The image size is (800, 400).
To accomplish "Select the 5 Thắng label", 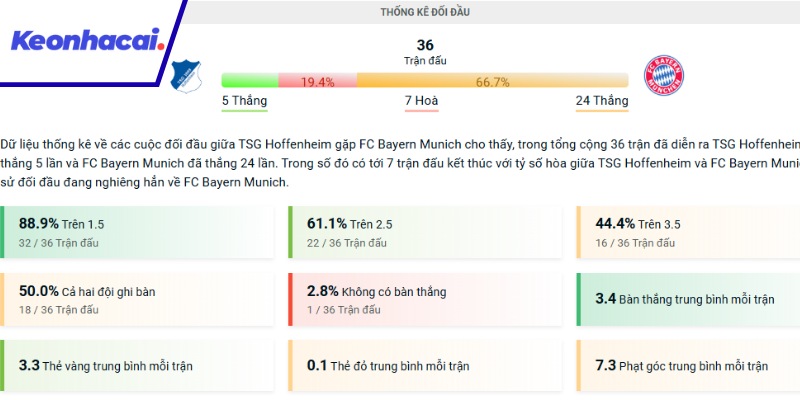I will (x=244, y=101).
